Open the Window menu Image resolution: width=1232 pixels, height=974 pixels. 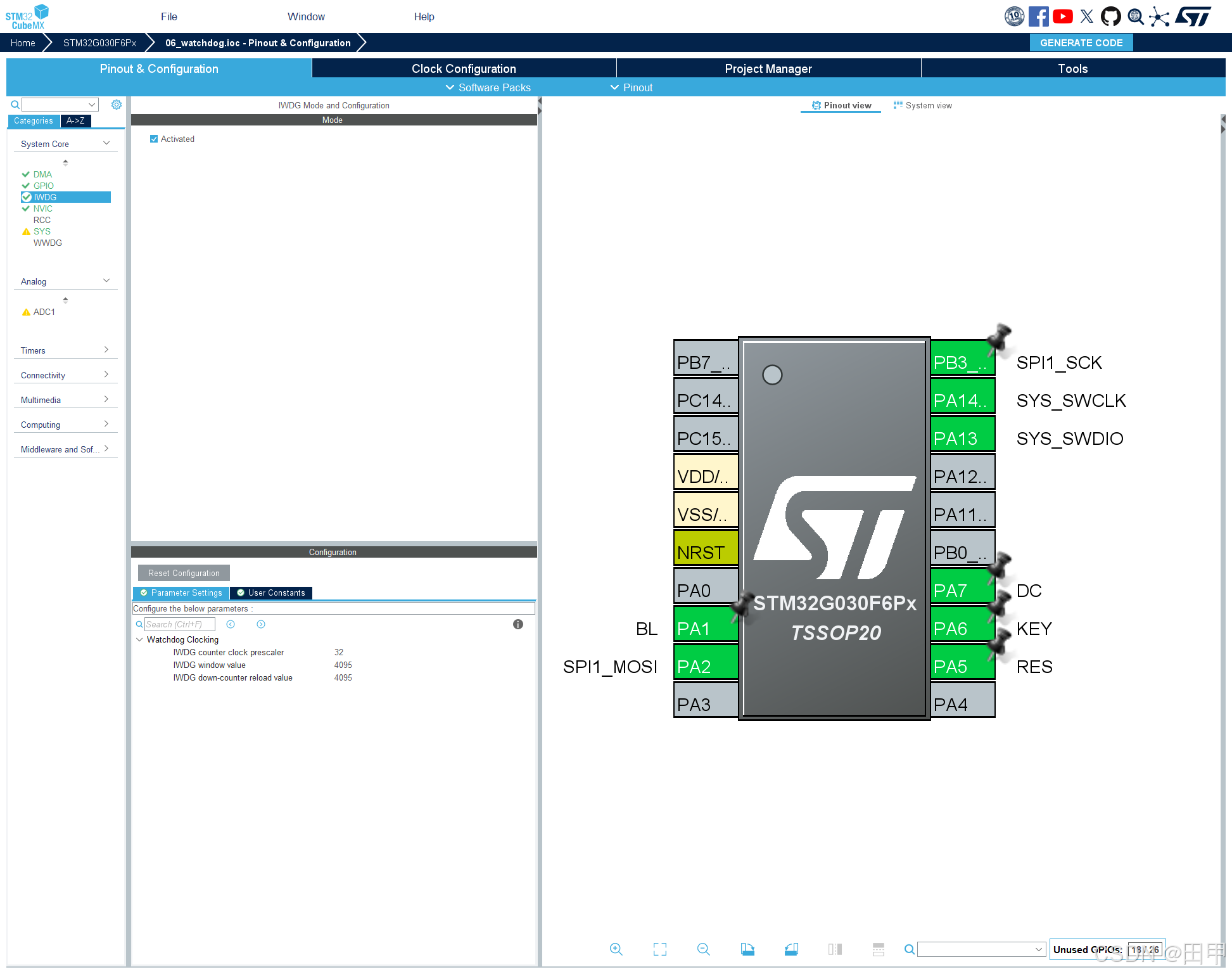(306, 16)
